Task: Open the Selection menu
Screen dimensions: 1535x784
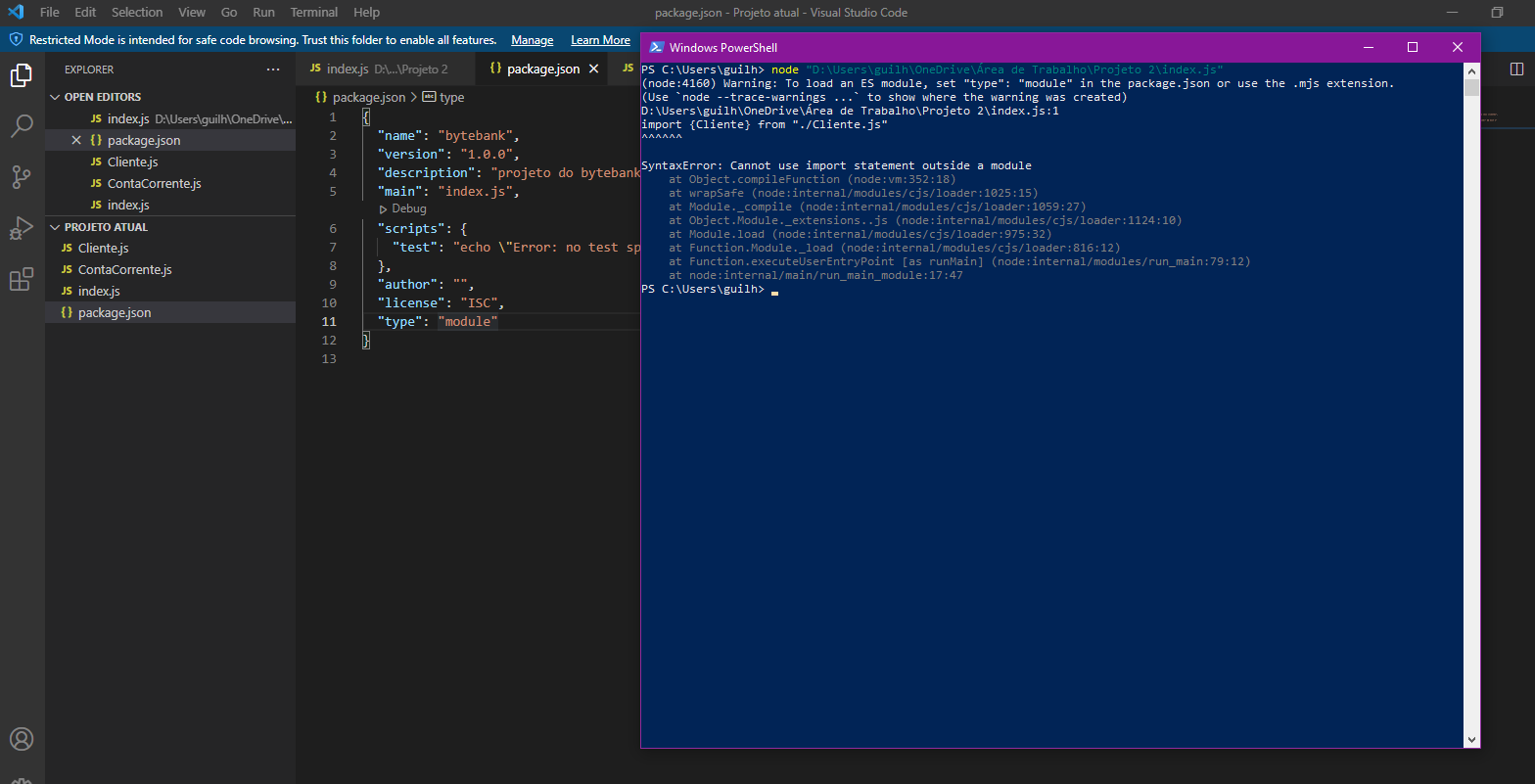Action: [137, 13]
